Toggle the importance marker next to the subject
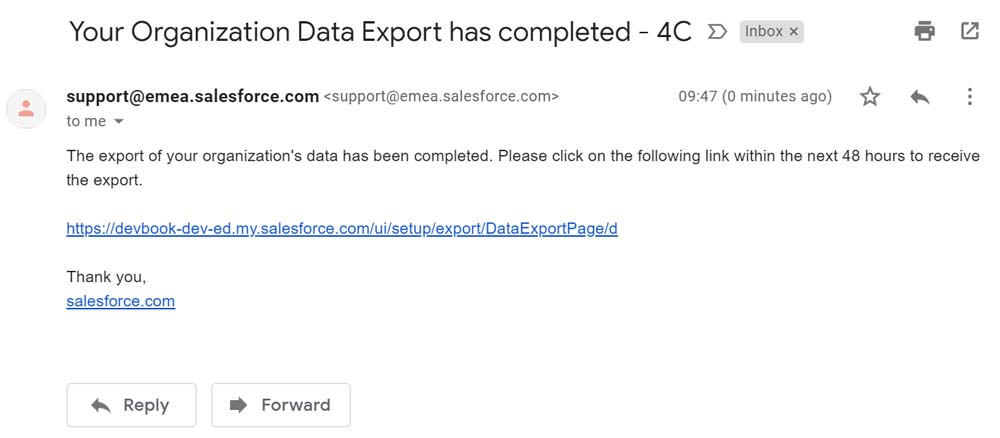The height and width of the screenshot is (438, 1000). click(x=716, y=32)
